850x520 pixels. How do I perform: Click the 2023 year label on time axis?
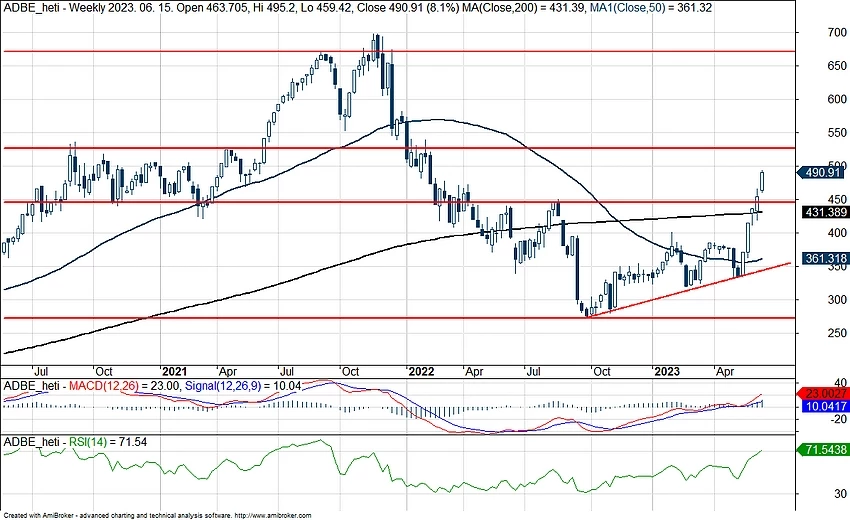(667, 371)
